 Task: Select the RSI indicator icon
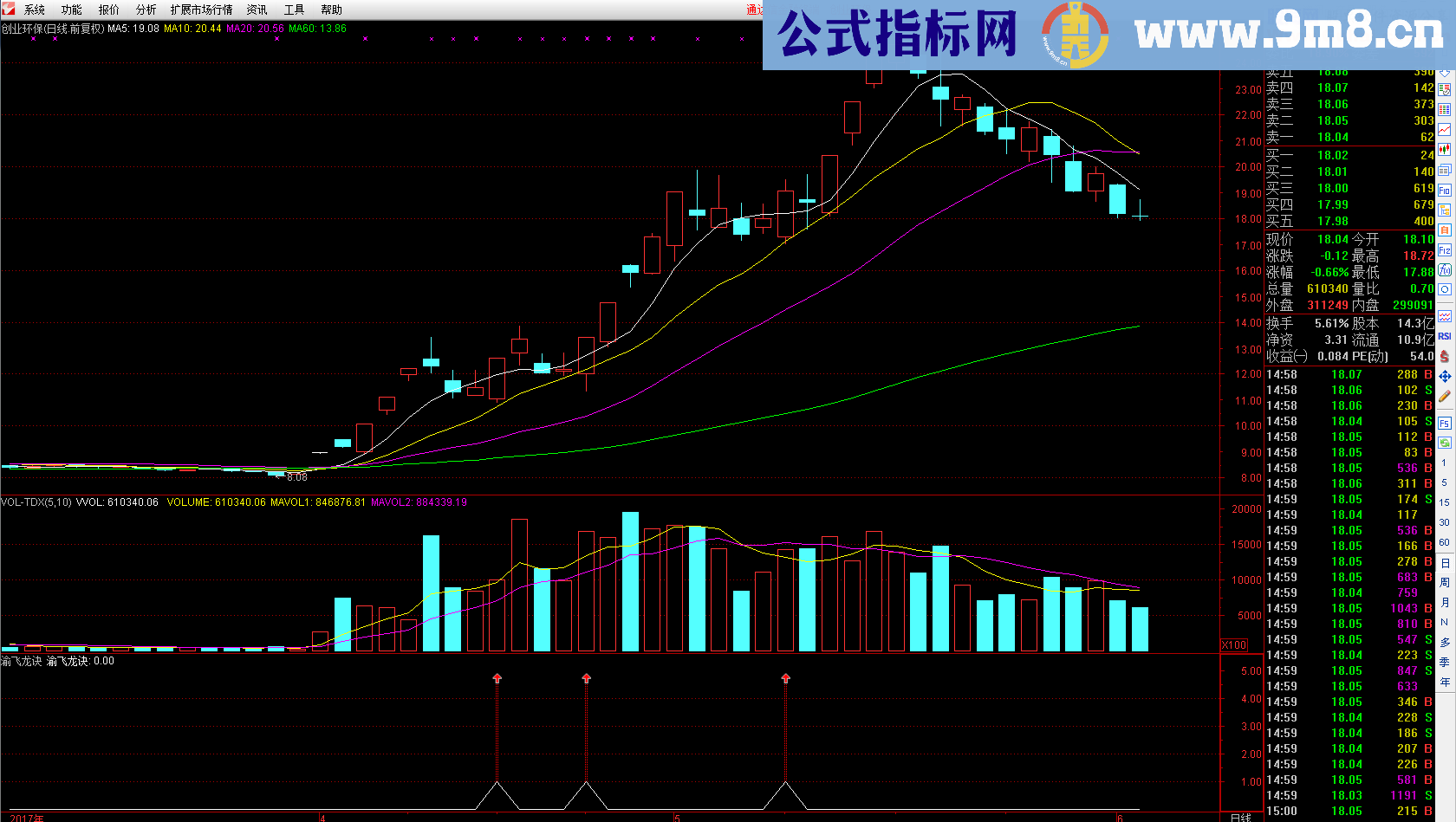click(x=1445, y=336)
